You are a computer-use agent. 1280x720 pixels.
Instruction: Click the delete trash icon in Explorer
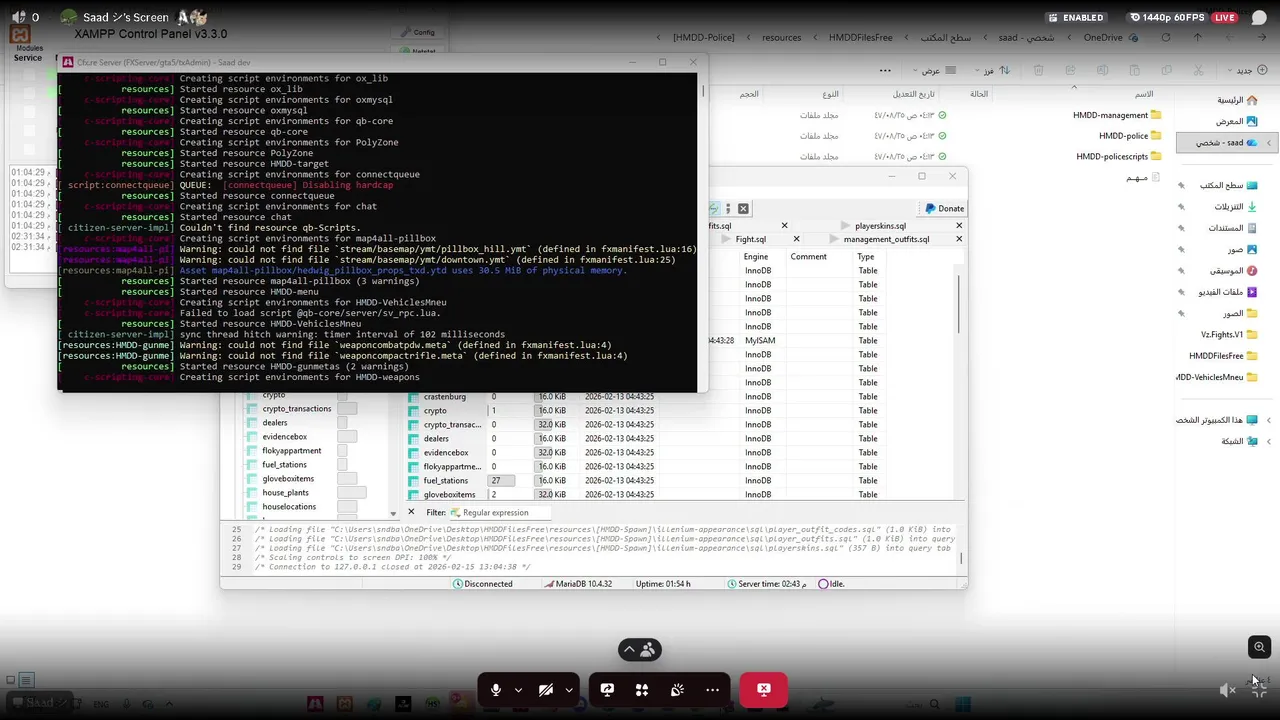[1039, 70]
